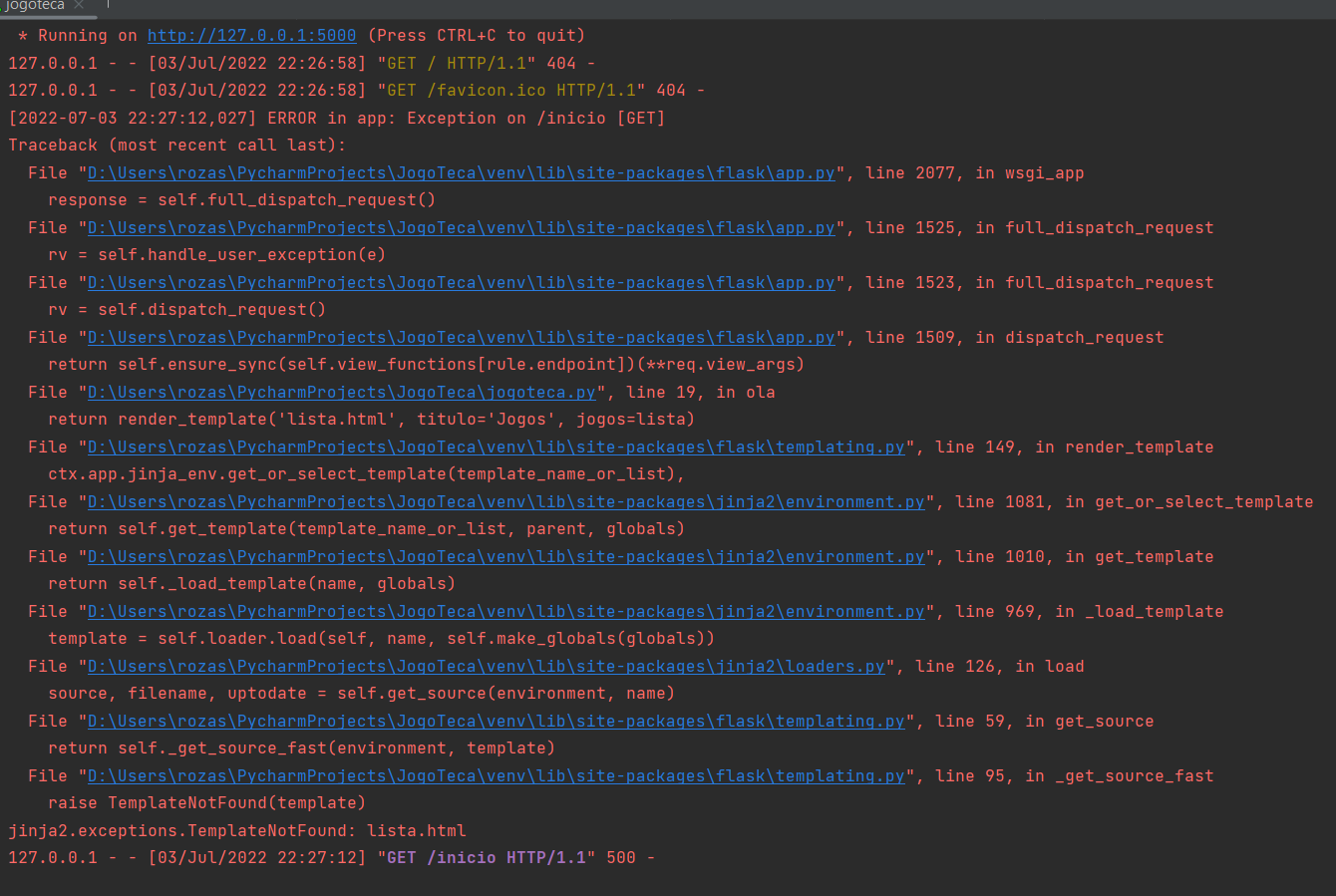This screenshot has height=896, width=1336.
Task: Open app.py link on the line 1525 row
Action: (462, 228)
